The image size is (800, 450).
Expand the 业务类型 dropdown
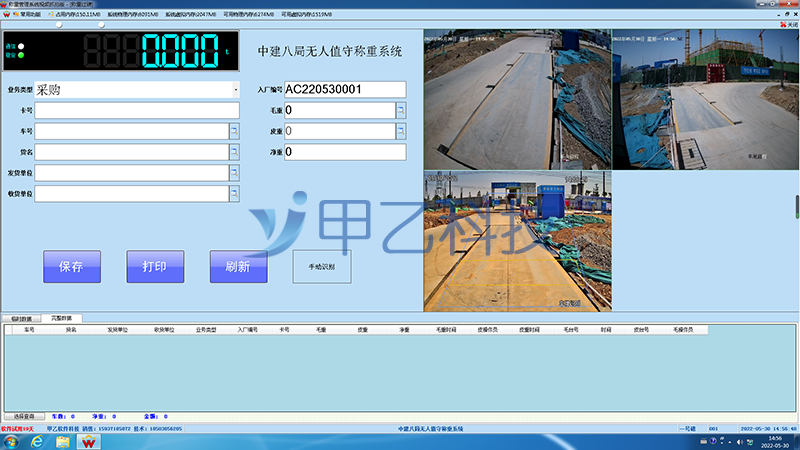click(x=236, y=90)
